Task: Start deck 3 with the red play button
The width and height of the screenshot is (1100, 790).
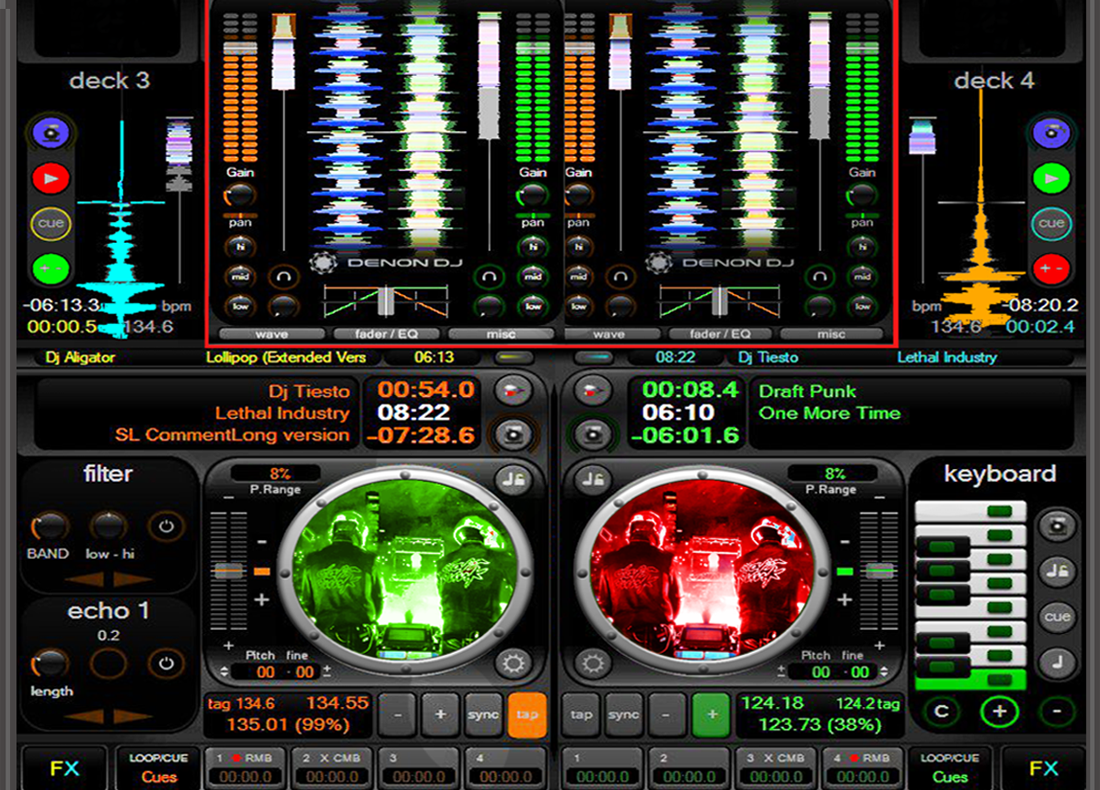Action: (51, 178)
